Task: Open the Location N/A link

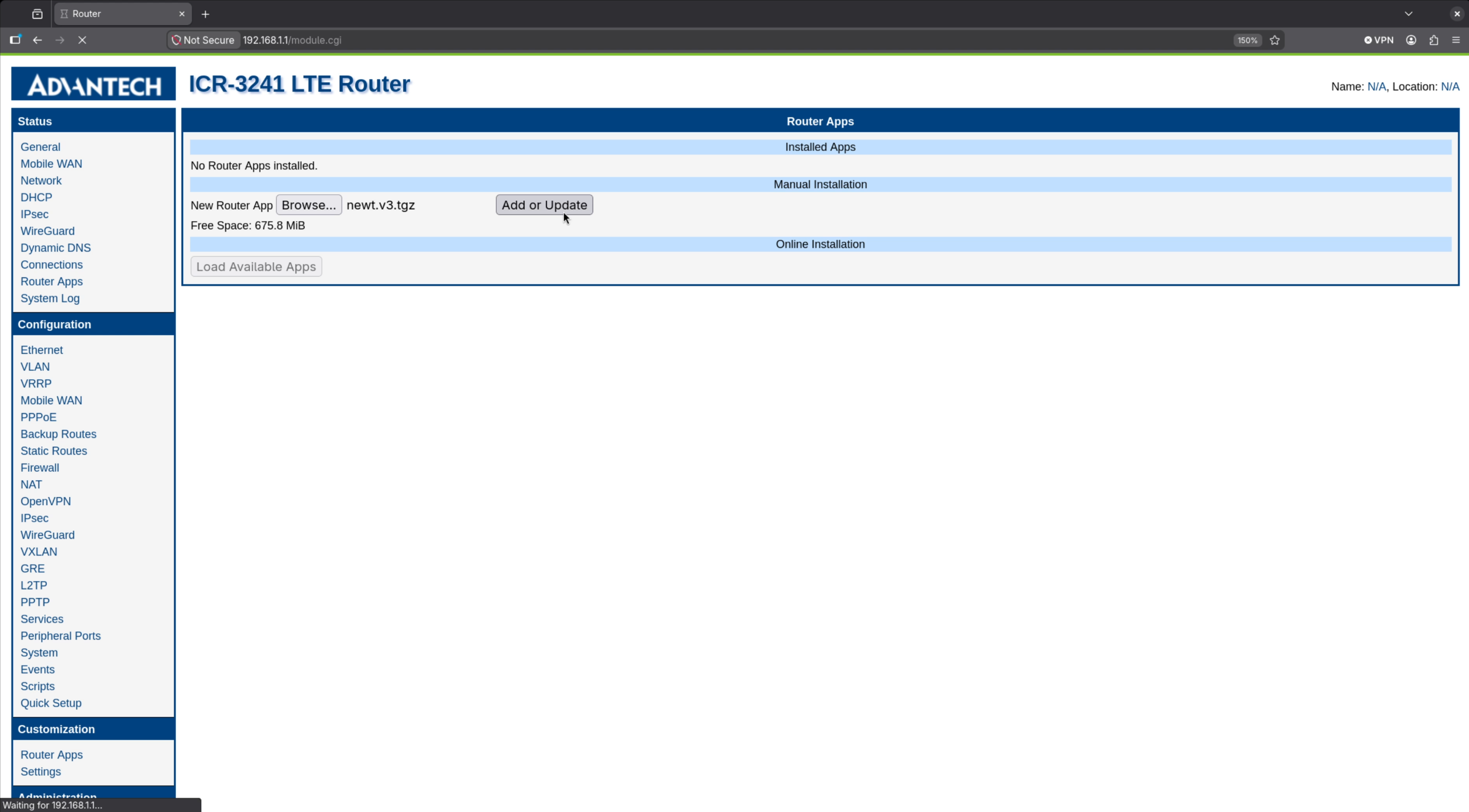Action: 1450,87
